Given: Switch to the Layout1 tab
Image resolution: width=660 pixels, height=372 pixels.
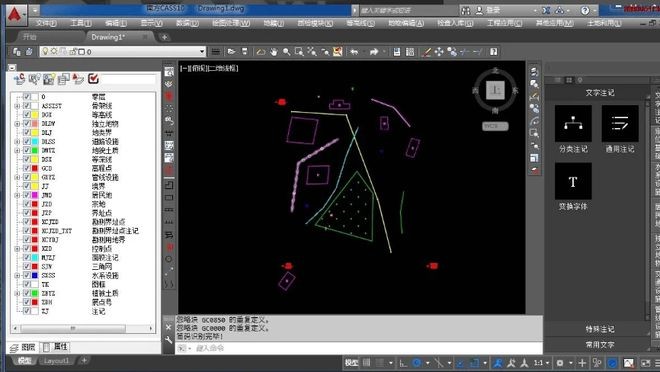Looking at the screenshot, I should 56,361.
